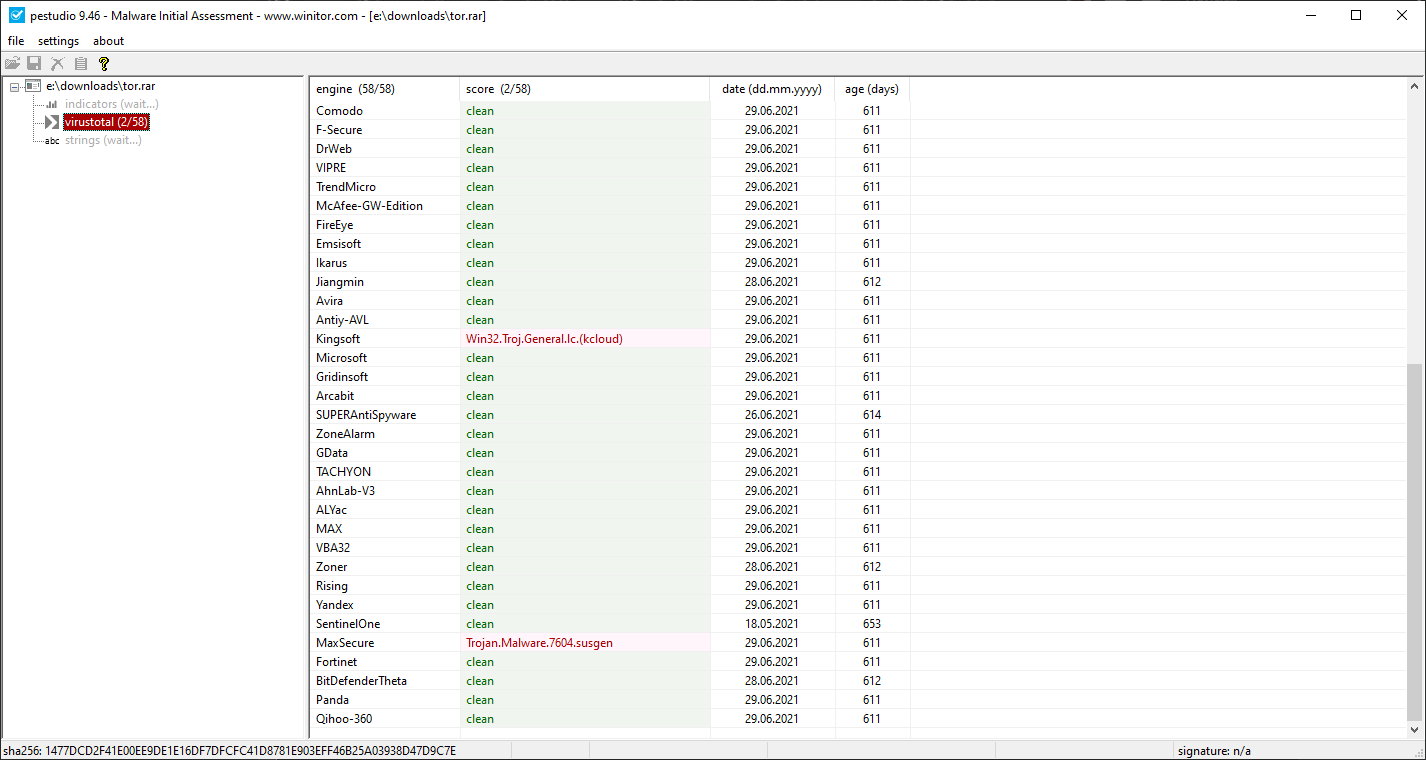
Task: Open the settings menu
Action: 58,41
